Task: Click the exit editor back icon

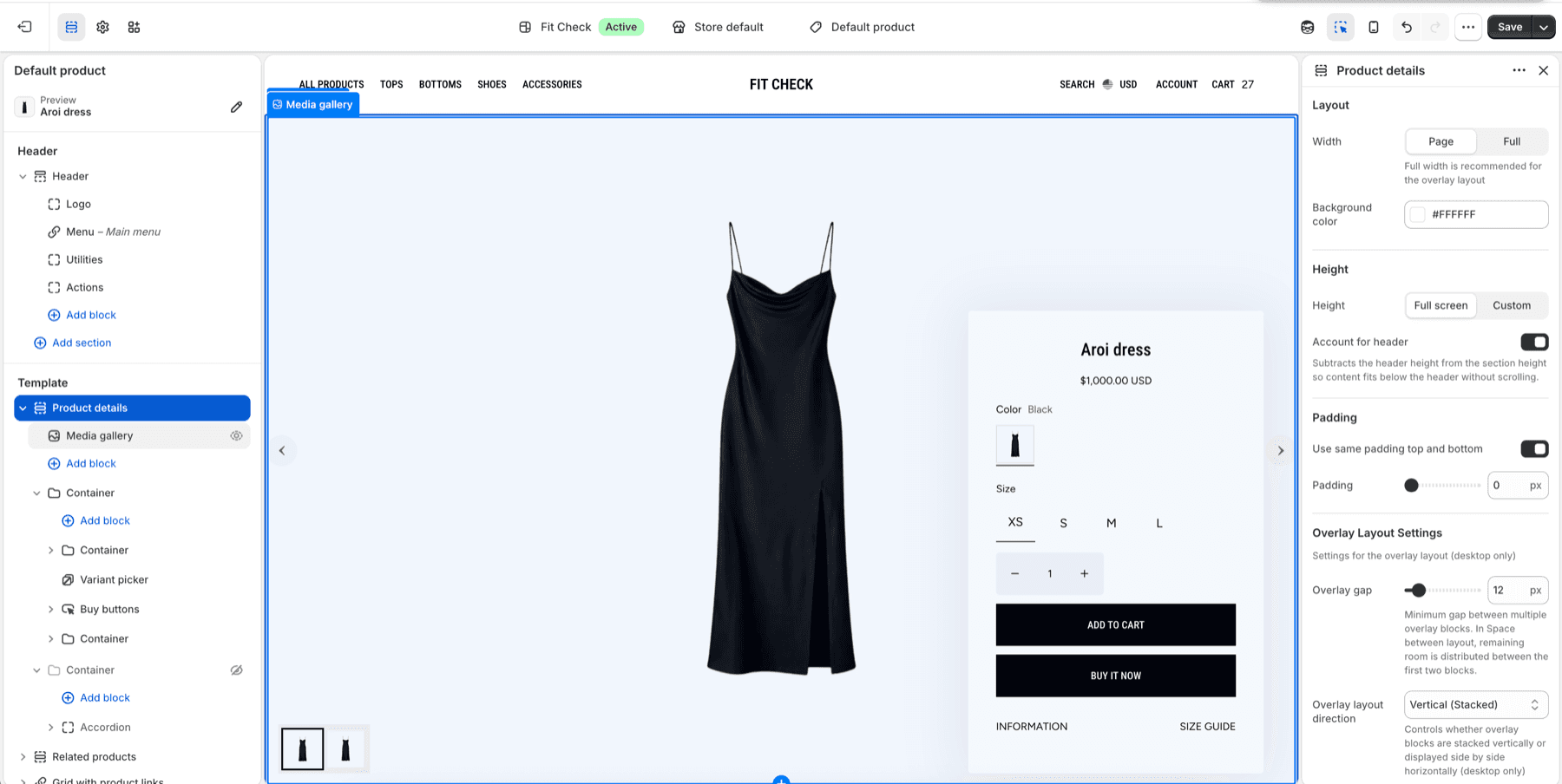Action: click(x=25, y=27)
